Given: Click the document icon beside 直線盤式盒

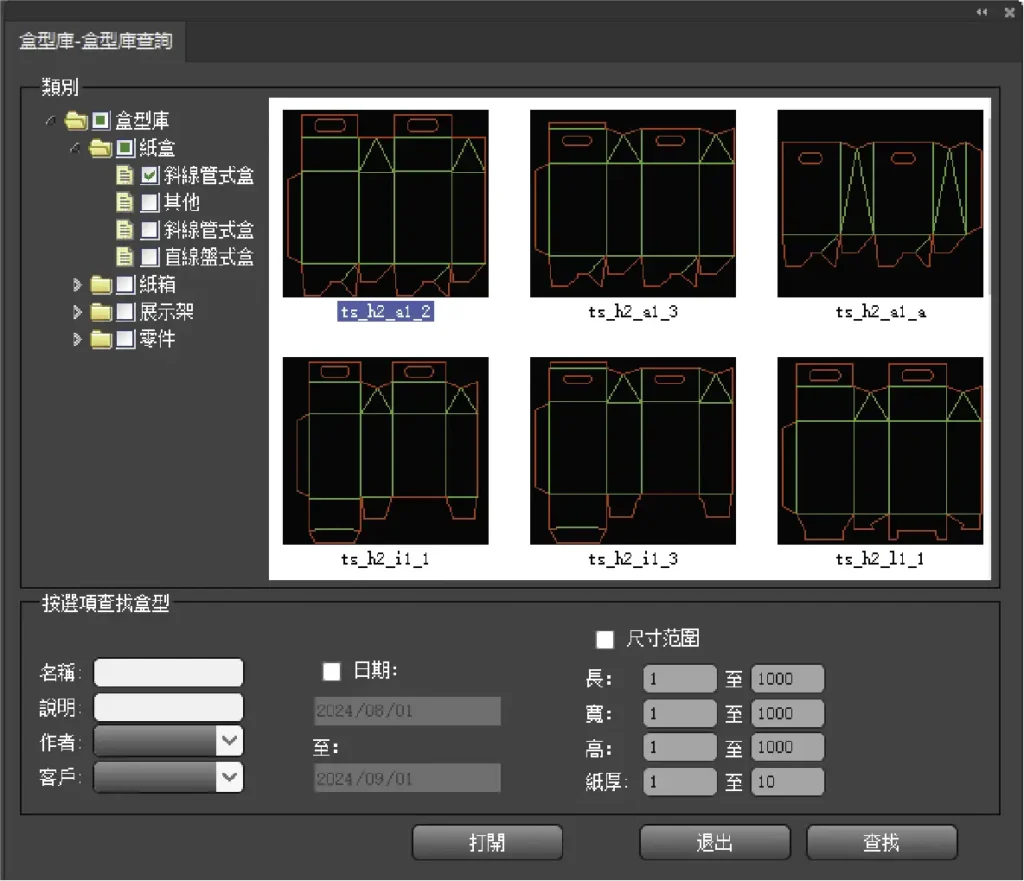Looking at the screenshot, I should 124,257.
